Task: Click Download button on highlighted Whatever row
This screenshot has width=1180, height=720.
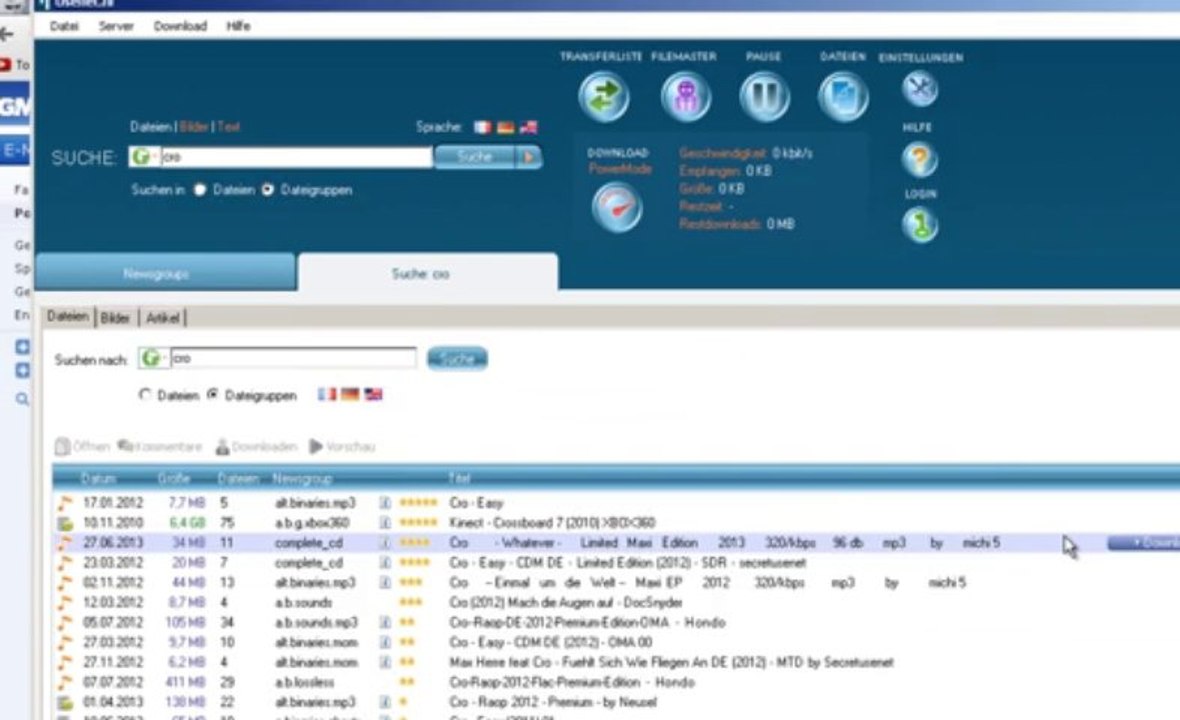Action: (x=1144, y=542)
